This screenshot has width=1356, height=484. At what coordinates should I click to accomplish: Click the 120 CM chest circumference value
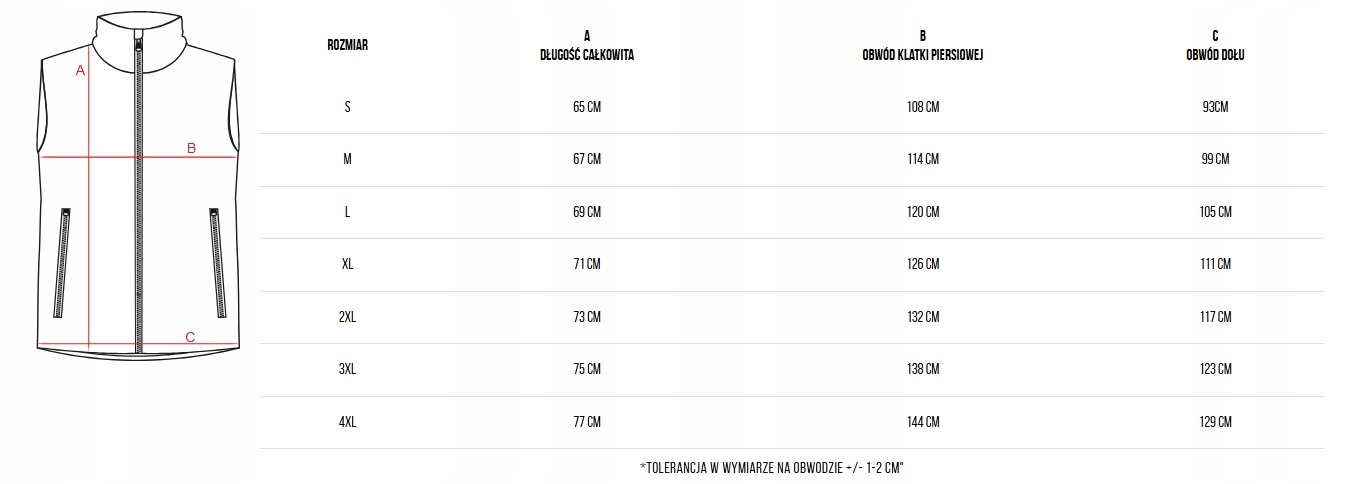click(923, 212)
